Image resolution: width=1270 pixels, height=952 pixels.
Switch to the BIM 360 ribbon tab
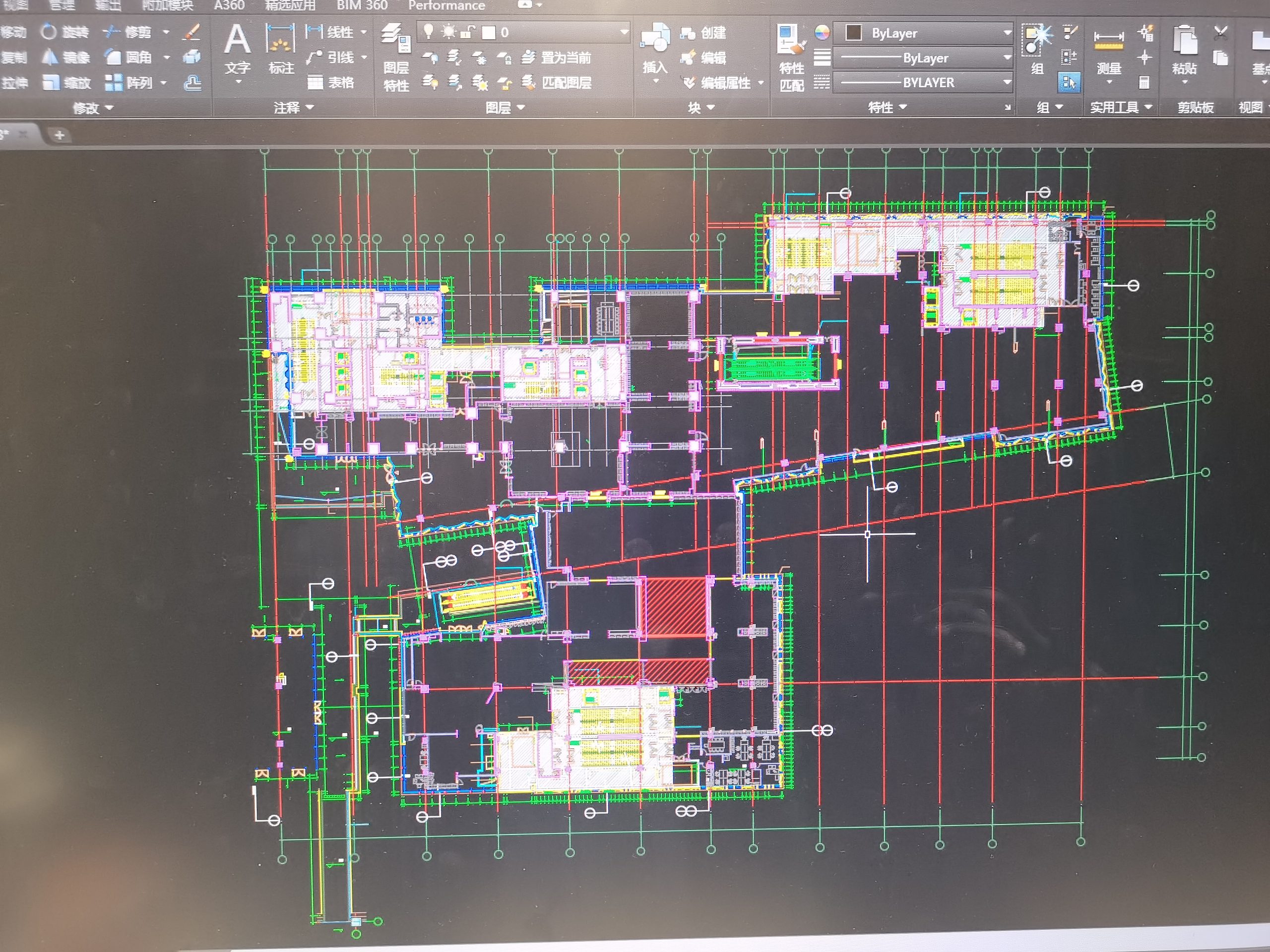[362, 6]
